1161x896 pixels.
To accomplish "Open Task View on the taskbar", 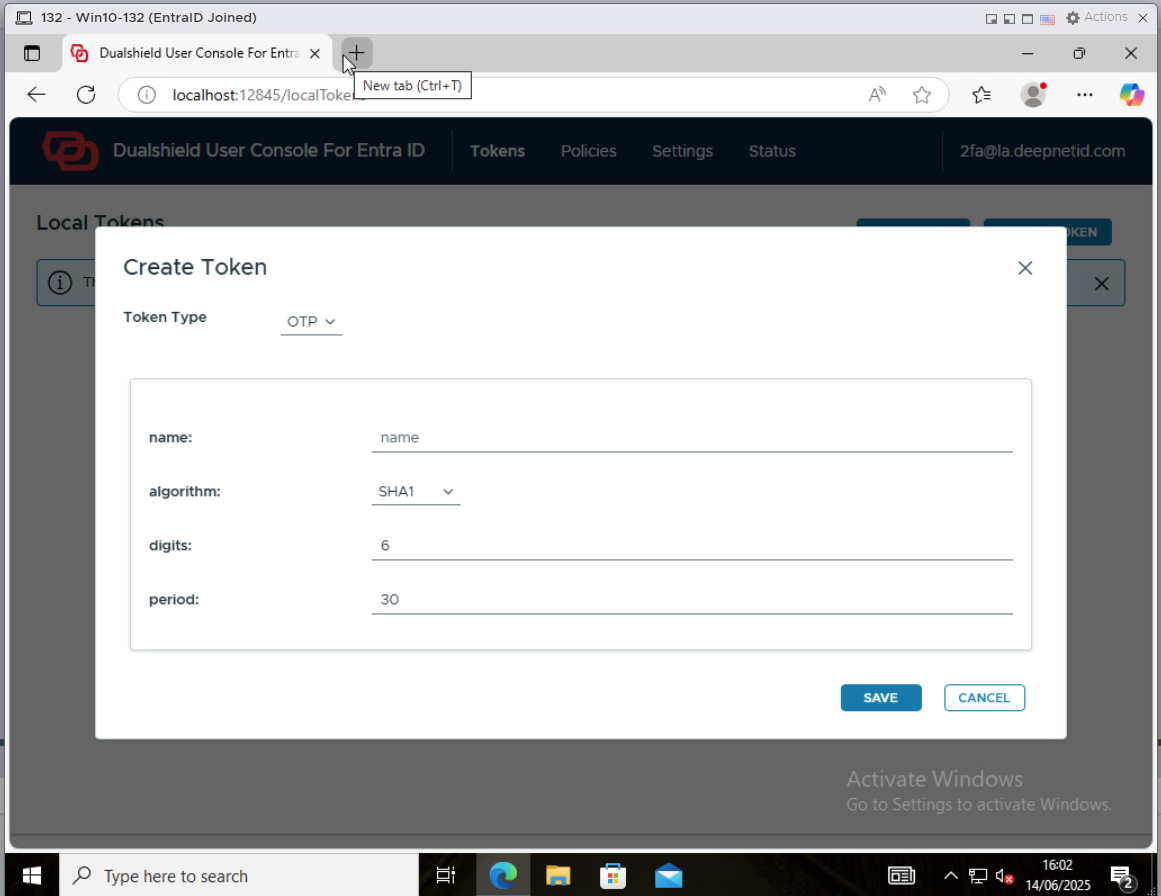I will pyautogui.click(x=446, y=876).
